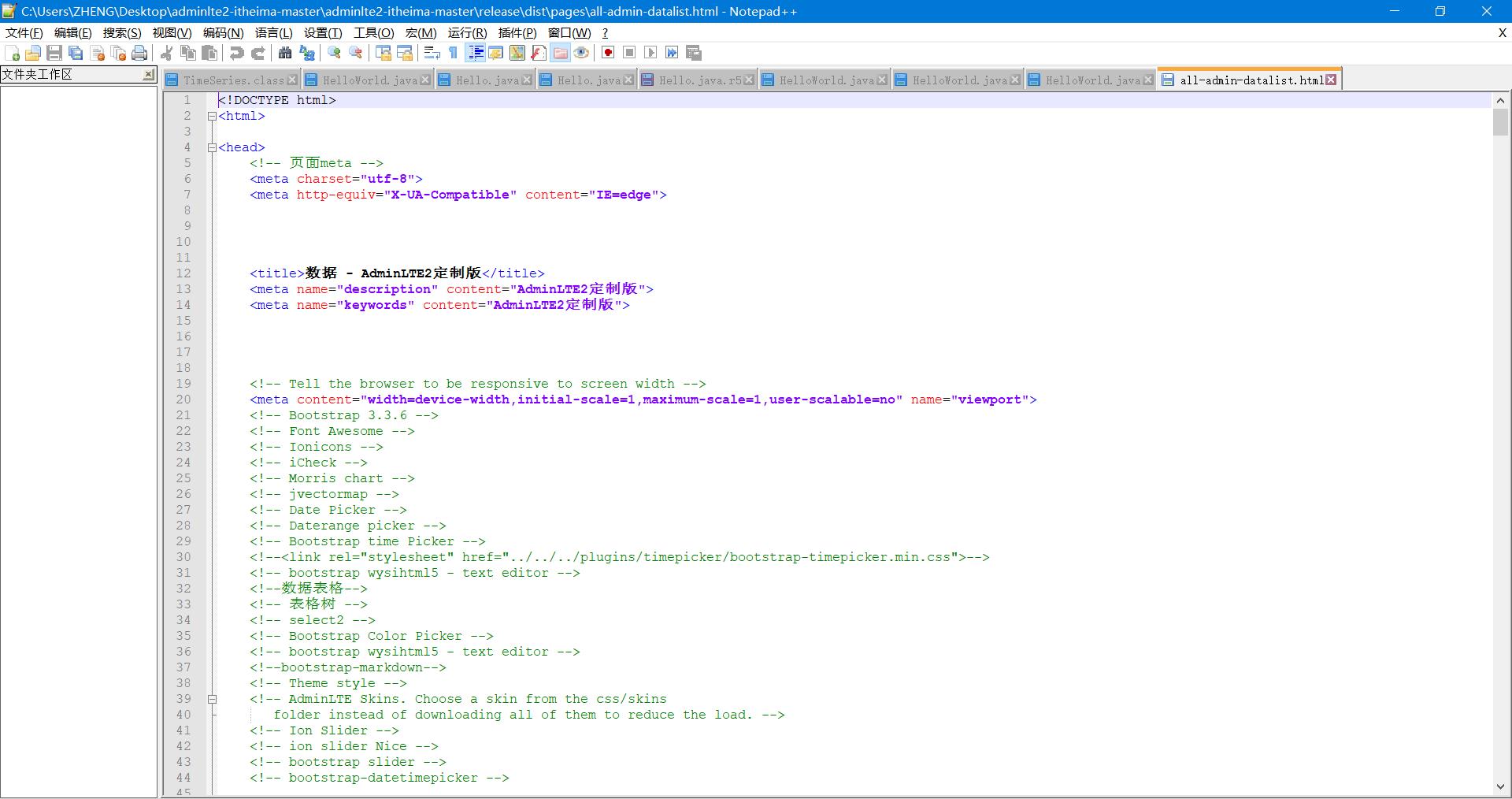Switch to the TimeSeries.class tab
Screen dimensions: 1512x799
click(x=233, y=80)
